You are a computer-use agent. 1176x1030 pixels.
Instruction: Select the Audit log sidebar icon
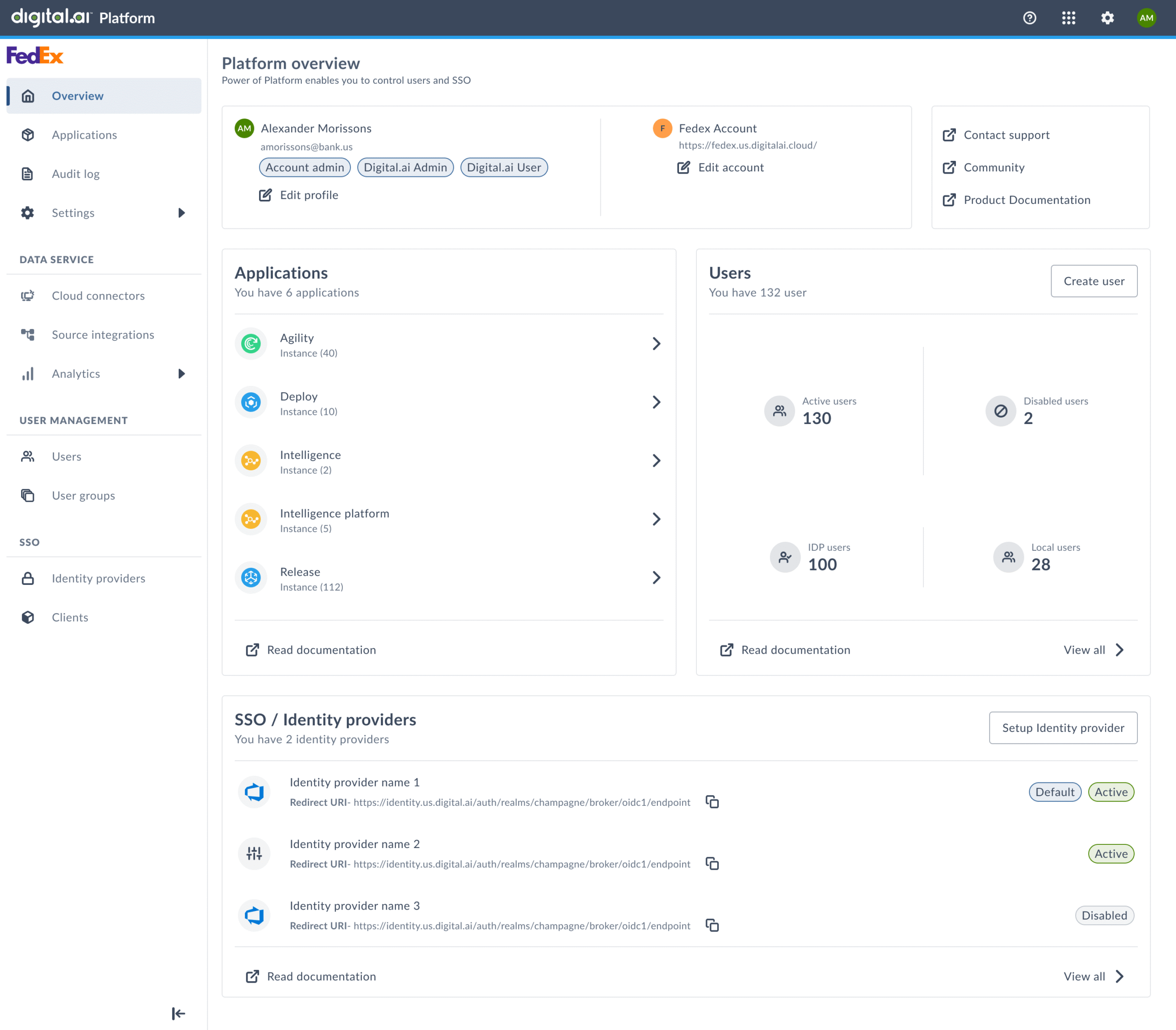click(28, 174)
